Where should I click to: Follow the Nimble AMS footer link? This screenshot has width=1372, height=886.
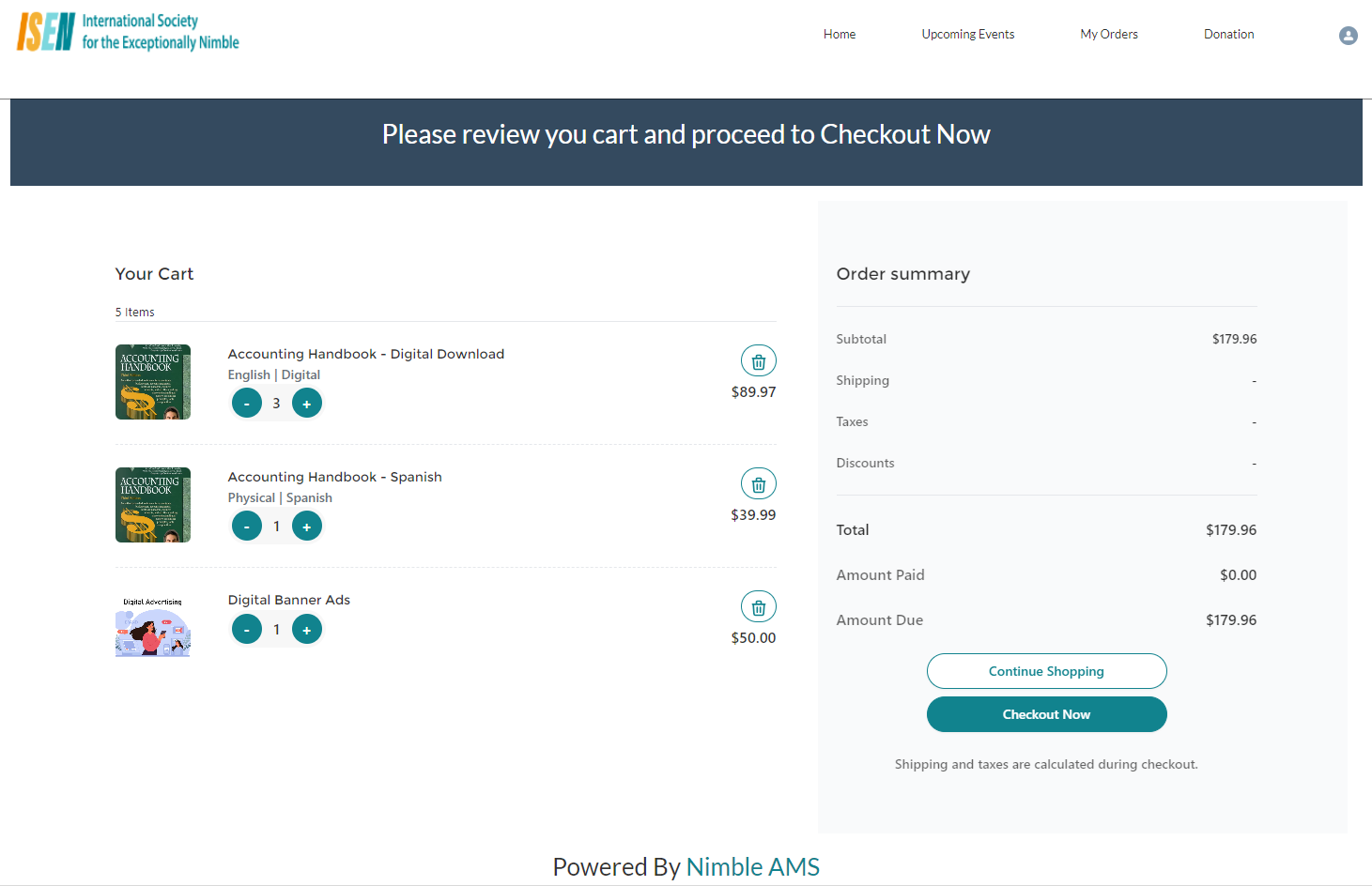[752, 866]
